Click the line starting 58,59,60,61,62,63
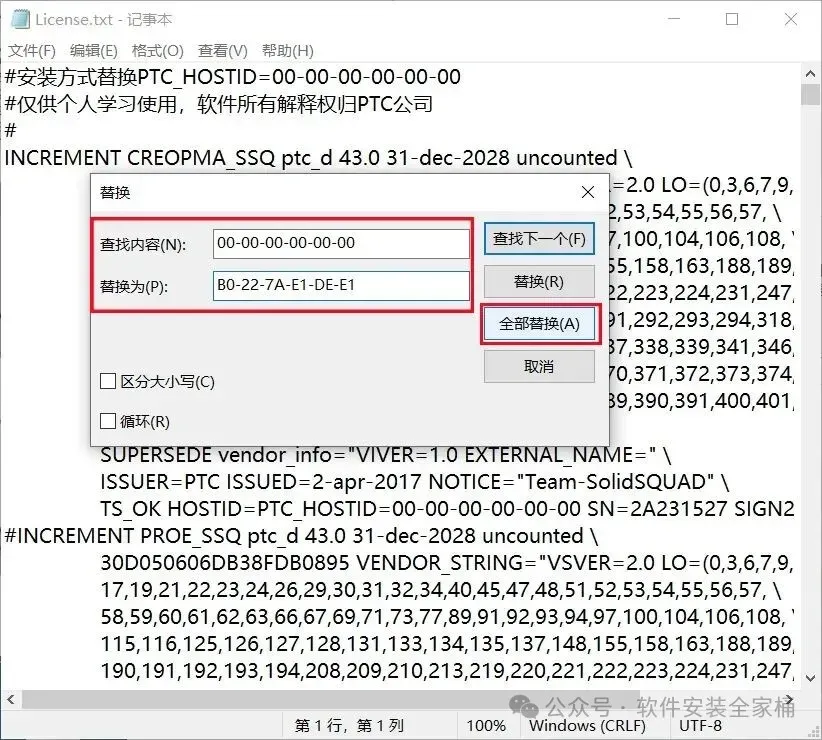The height and width of the screenshot is (740, 822). [447, 617]
